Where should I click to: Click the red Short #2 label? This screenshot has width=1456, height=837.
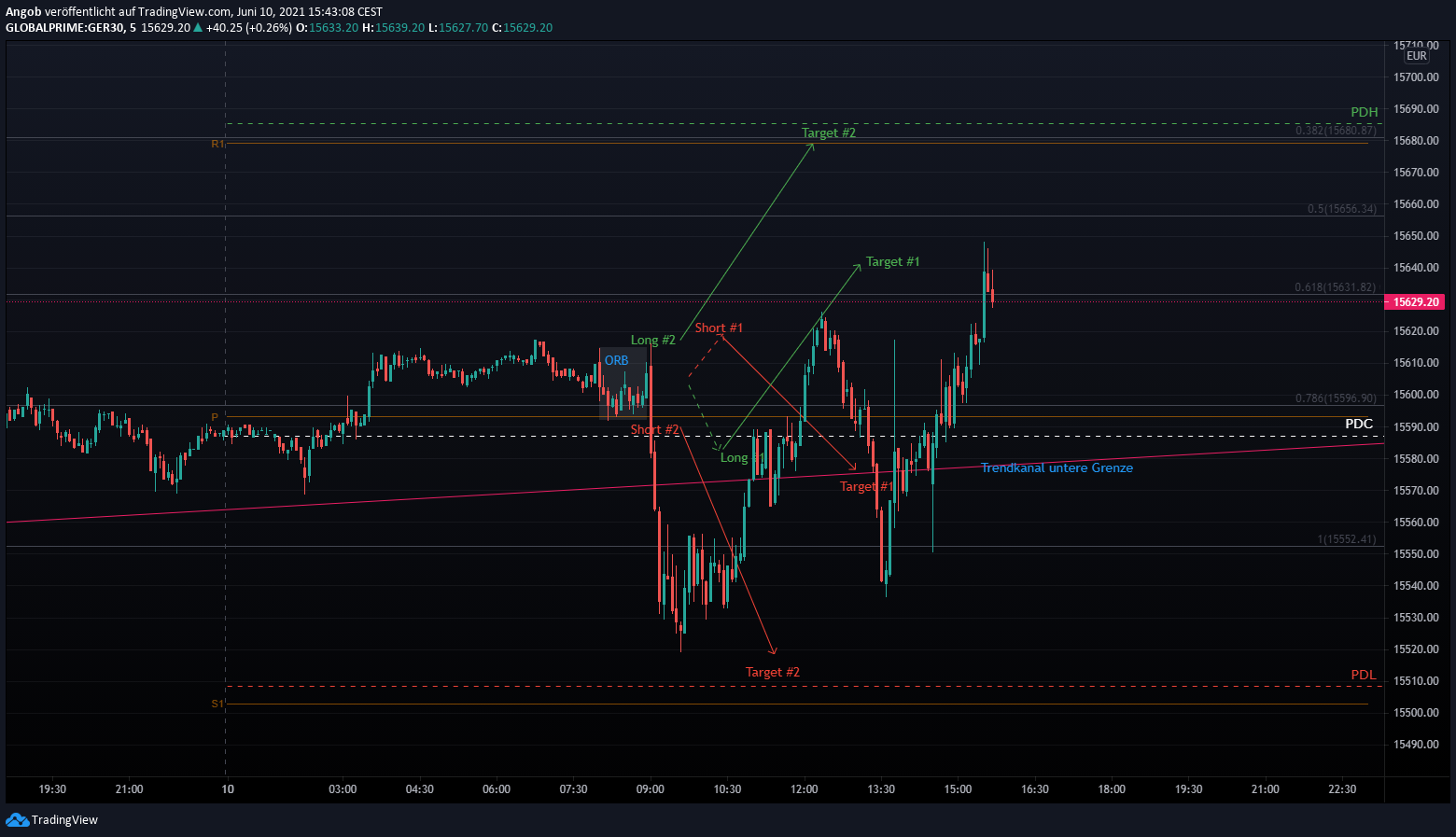(654, 430)
